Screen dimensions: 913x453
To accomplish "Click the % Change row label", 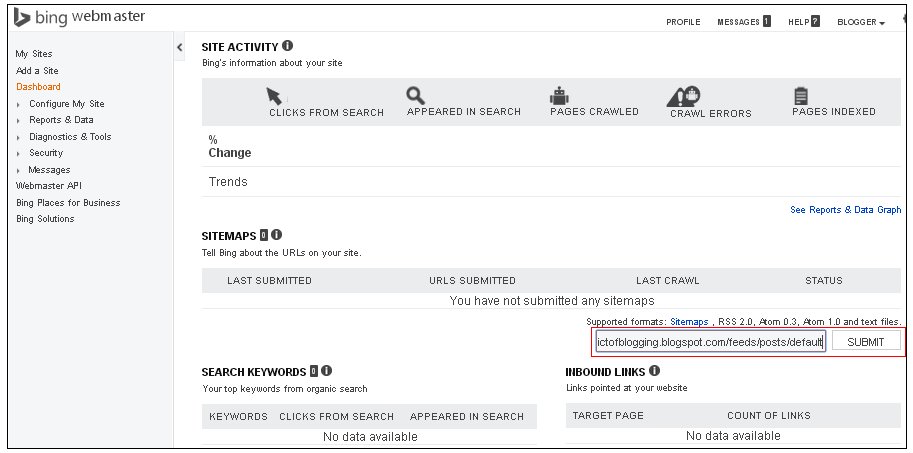I will (x=230, y=147).
